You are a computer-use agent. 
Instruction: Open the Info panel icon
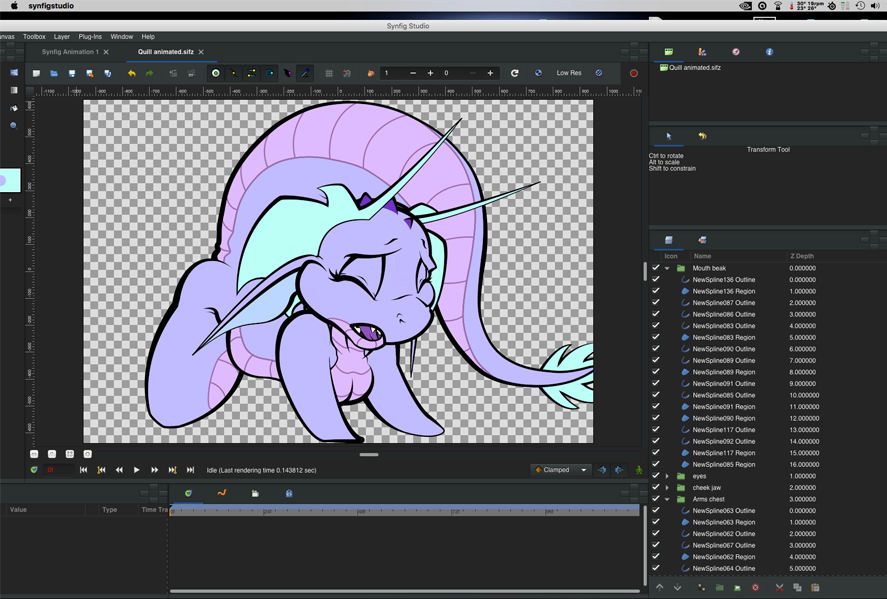point(769,52)
